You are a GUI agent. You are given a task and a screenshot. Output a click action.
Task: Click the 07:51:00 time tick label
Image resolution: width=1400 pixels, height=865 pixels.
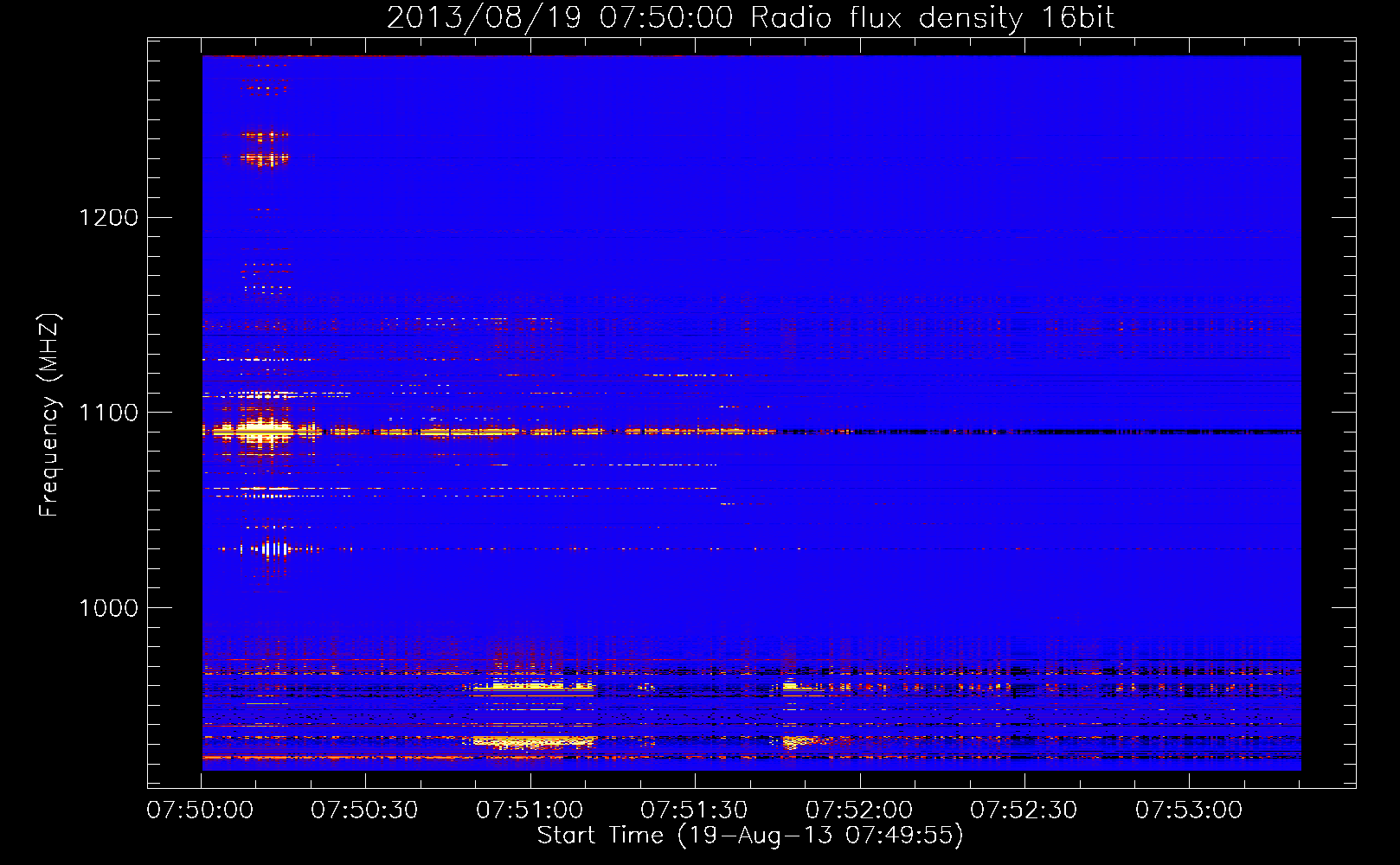[530, 811]
